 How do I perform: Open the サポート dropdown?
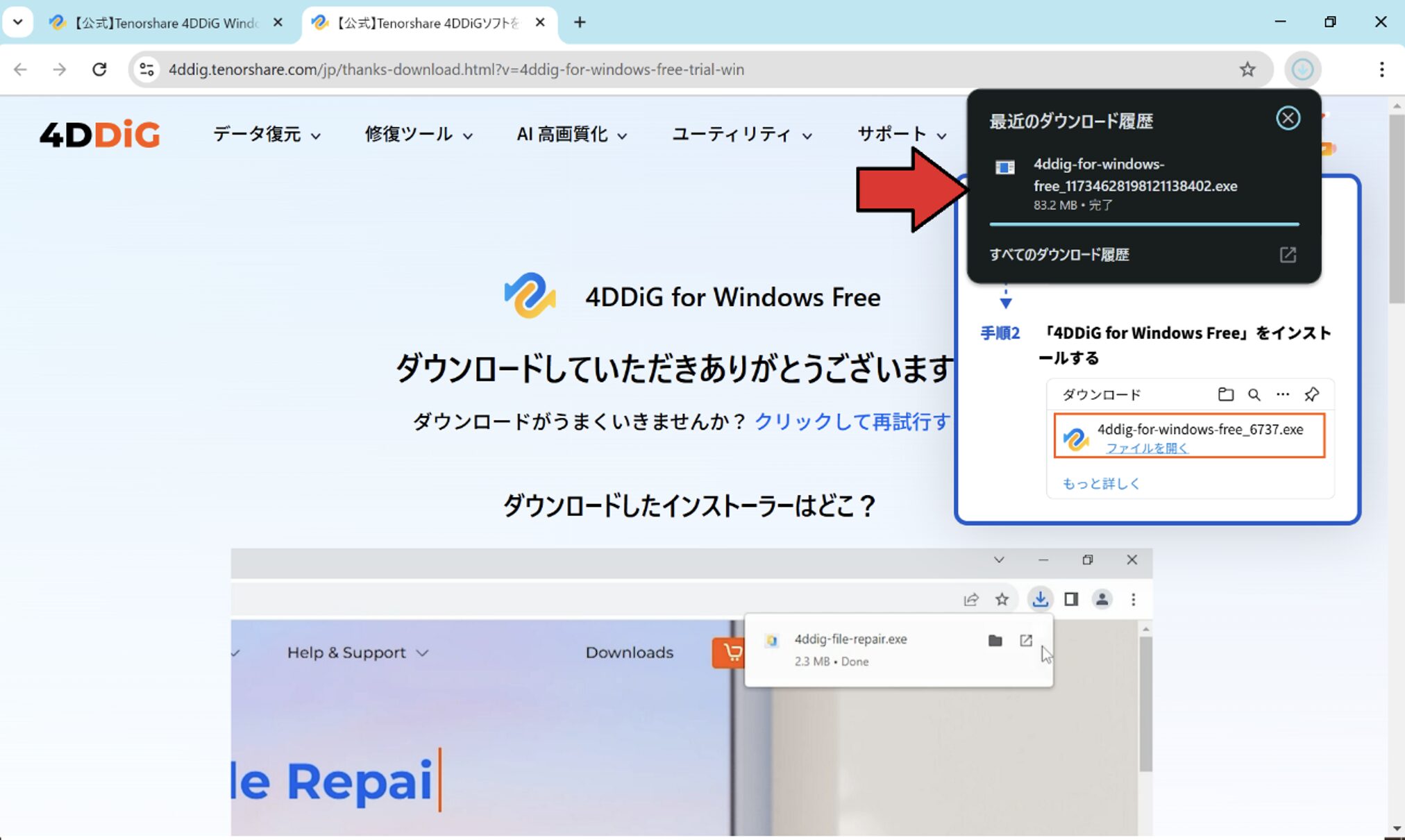[x=901, y=134]
